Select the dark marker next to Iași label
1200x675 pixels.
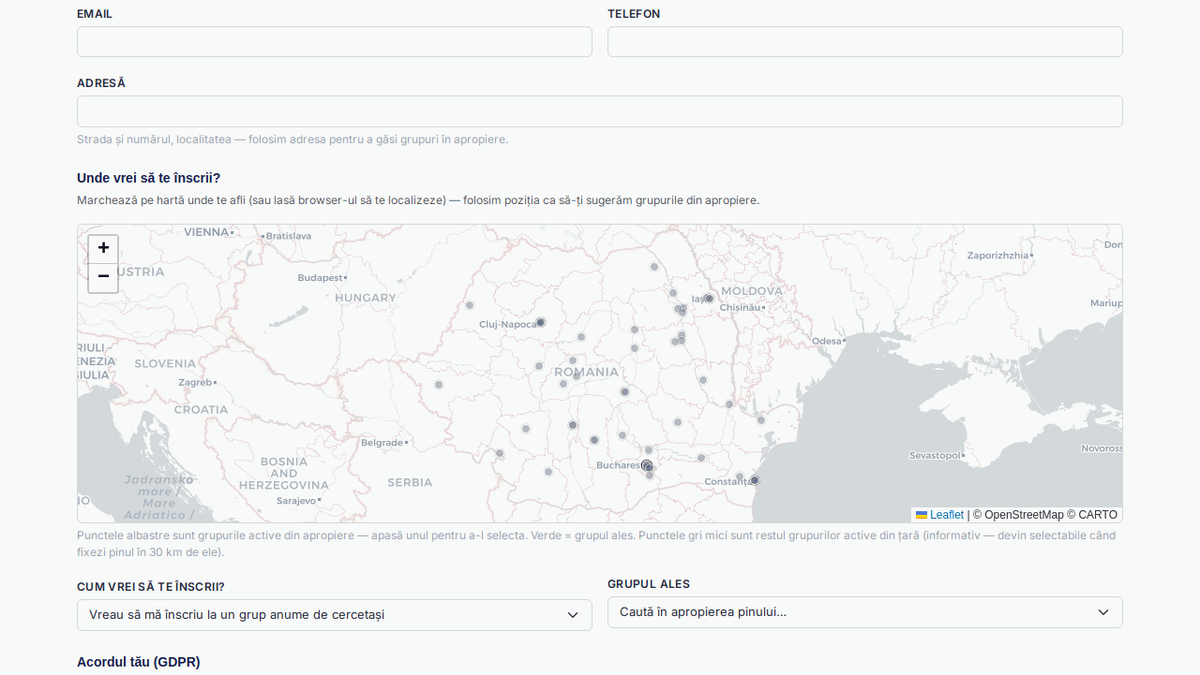709,298
